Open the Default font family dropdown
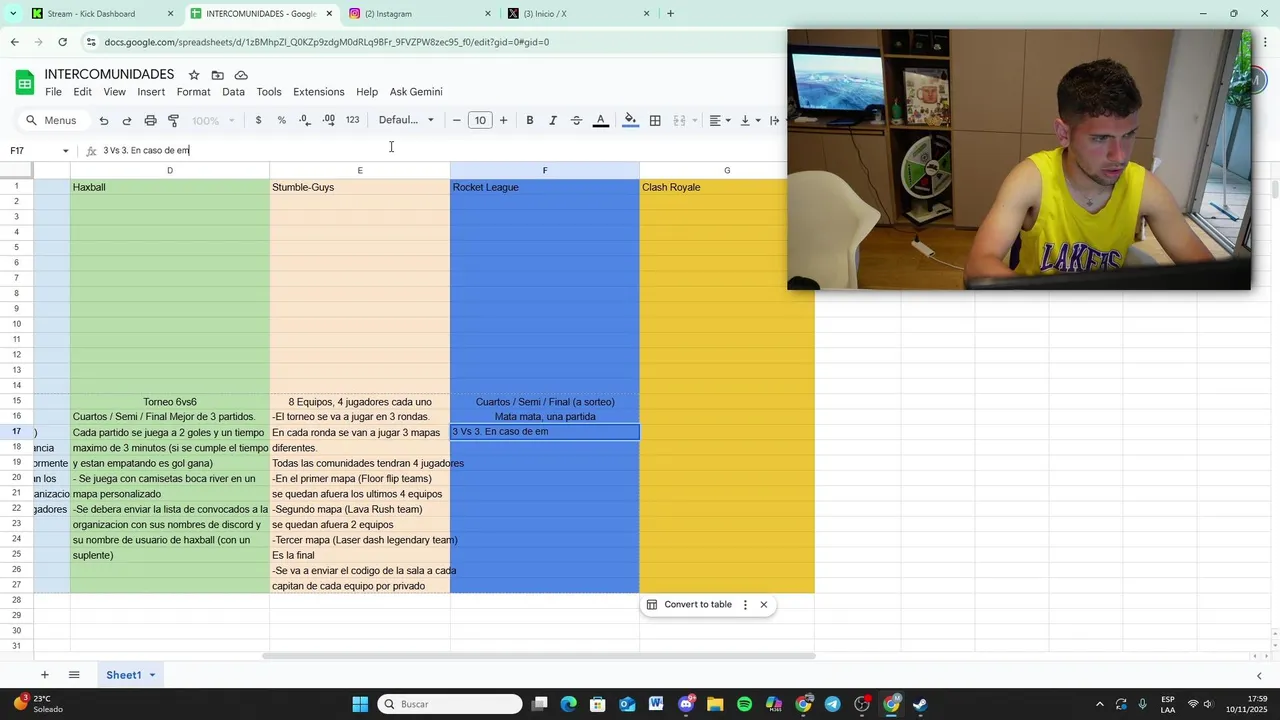The image size is (1280, 720). (406, 120)
